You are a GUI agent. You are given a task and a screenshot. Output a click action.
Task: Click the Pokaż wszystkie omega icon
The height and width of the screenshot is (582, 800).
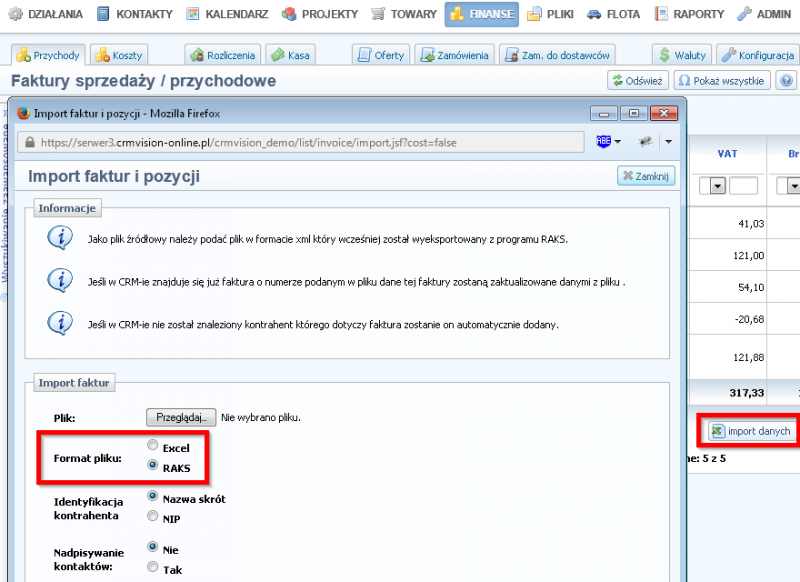pyautogui.click(x=683, y=81)
